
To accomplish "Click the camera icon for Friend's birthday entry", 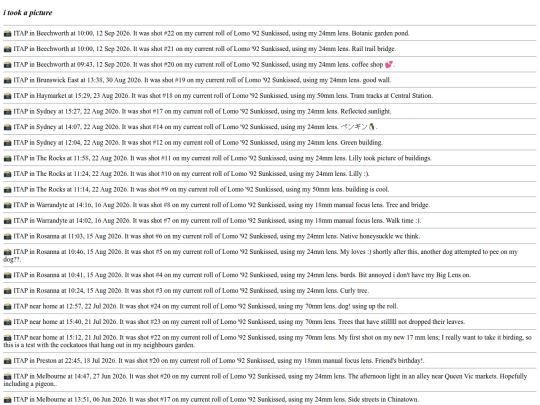I will click(7, 361).
